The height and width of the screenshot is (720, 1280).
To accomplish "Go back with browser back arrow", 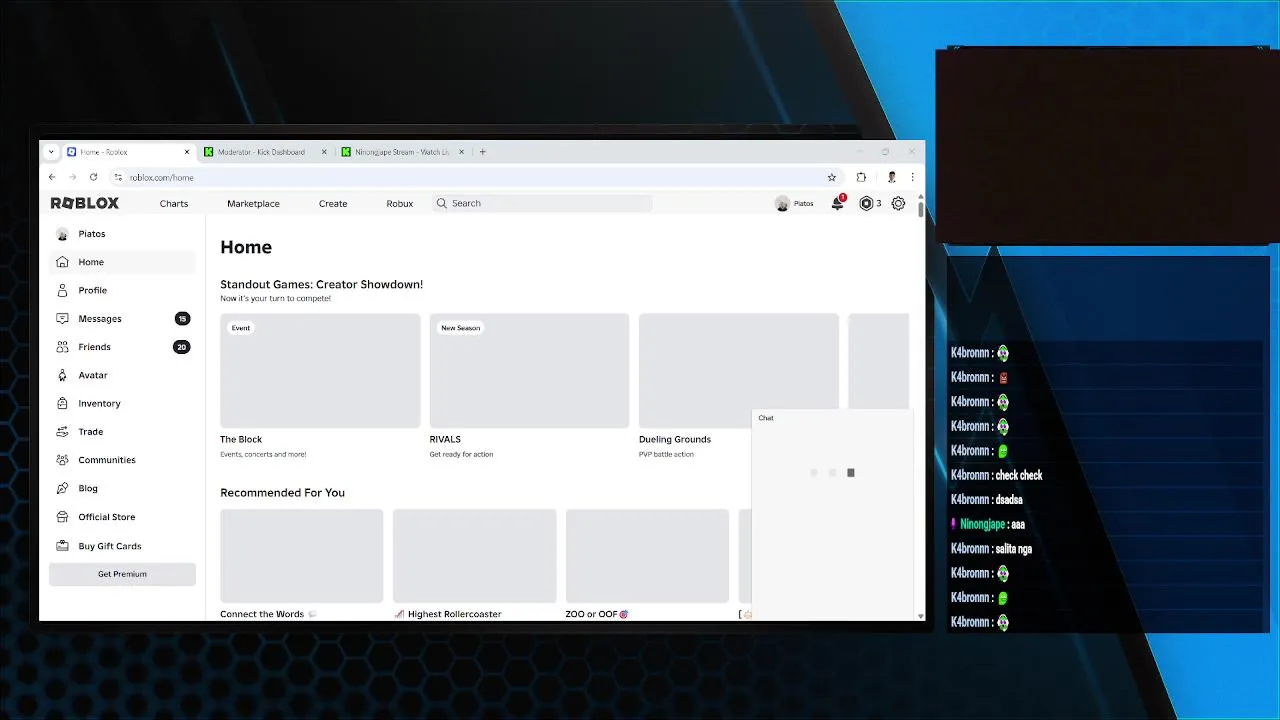I will click(x=52, y=177).
